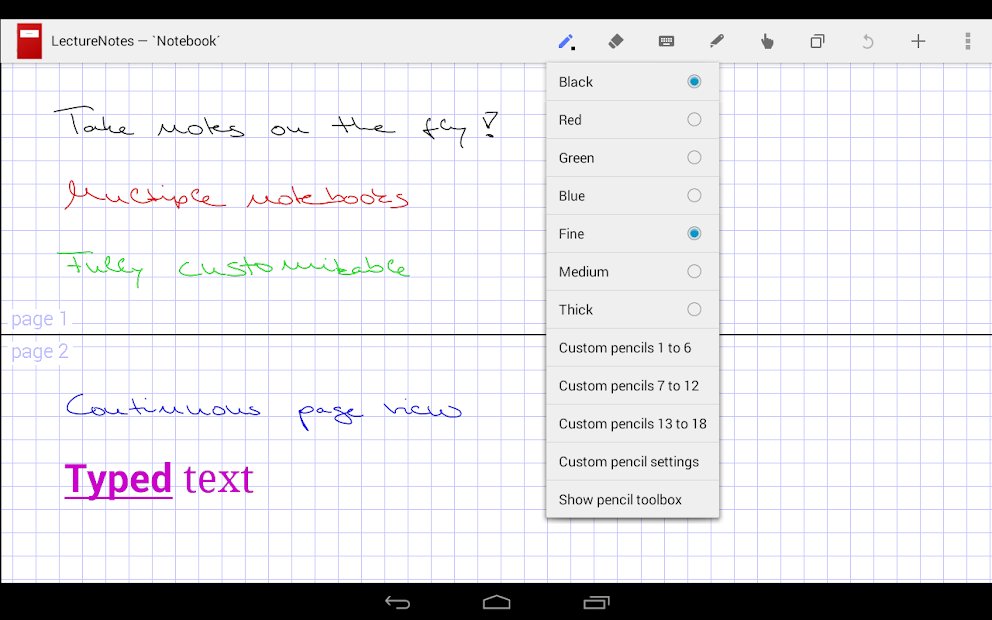Select the Marker tool
Viewport: 992px width, 620px height.
pos(716,41)
